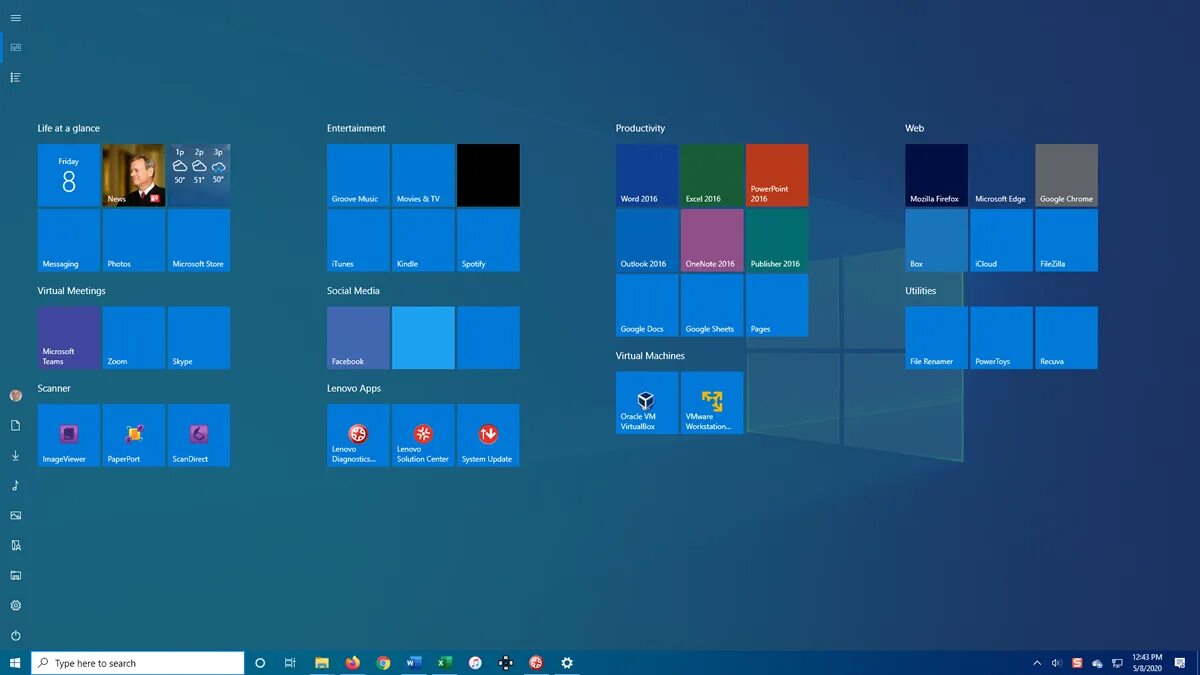
Task: Expand the Start menu hamburger navigation
Action: click(x=15, y=18)
